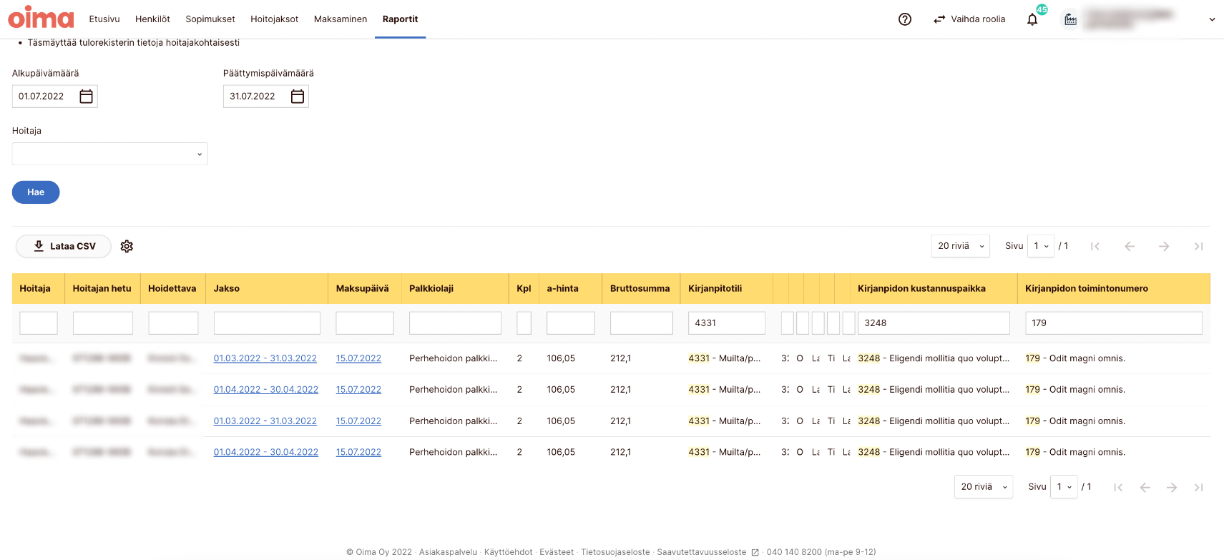The width and height of the screenshot is (1224, 560).
Task: Click the Oima logo
Action: [x=41, y=18]
